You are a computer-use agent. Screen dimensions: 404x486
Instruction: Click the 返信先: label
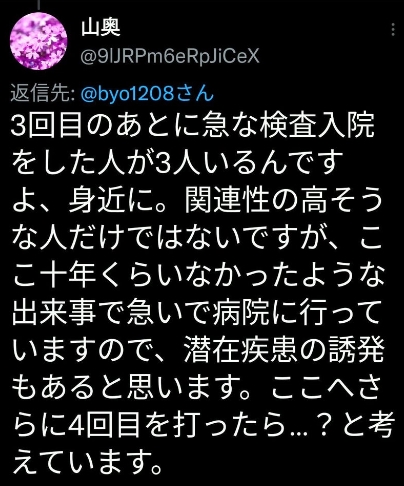pyautogui.click(x=43, y=94)
